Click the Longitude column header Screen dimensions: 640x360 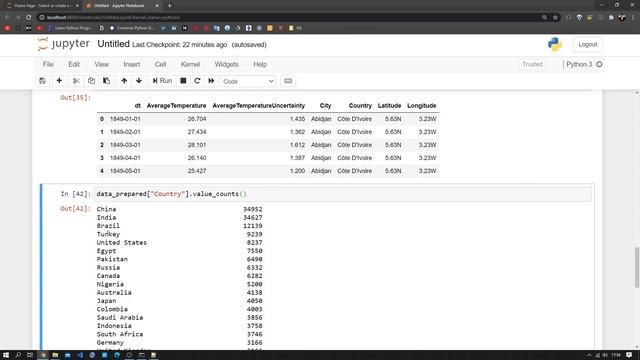tap(422, 106)
